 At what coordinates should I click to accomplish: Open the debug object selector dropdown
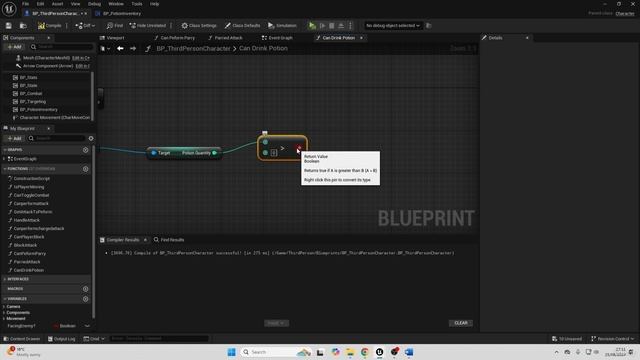pyautogui.click(x=393, y=26)
